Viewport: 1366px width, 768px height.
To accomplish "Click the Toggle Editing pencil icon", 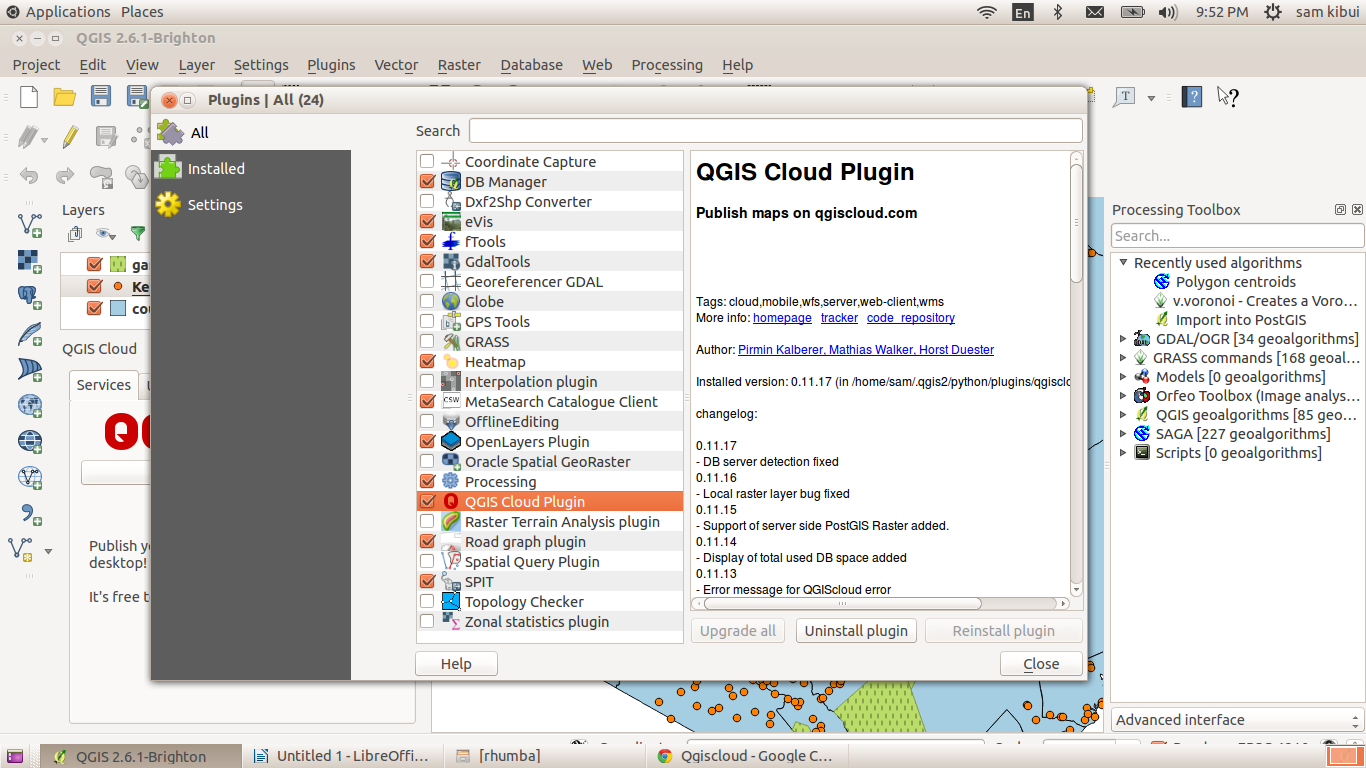I will [70, 136].
